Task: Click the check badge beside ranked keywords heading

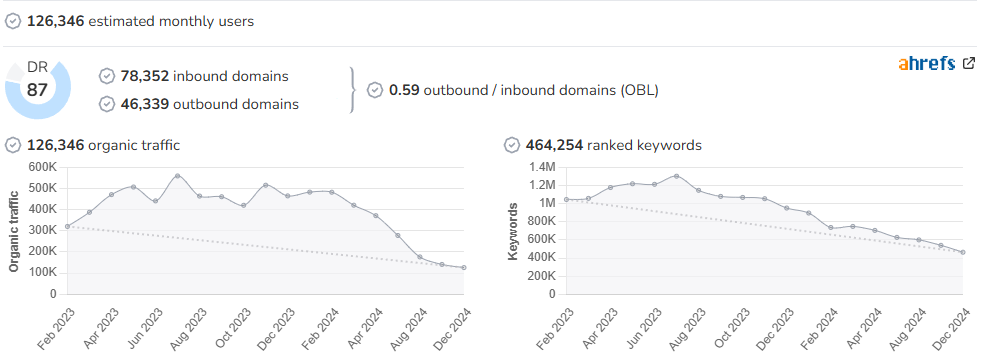Action: (512, 145)
